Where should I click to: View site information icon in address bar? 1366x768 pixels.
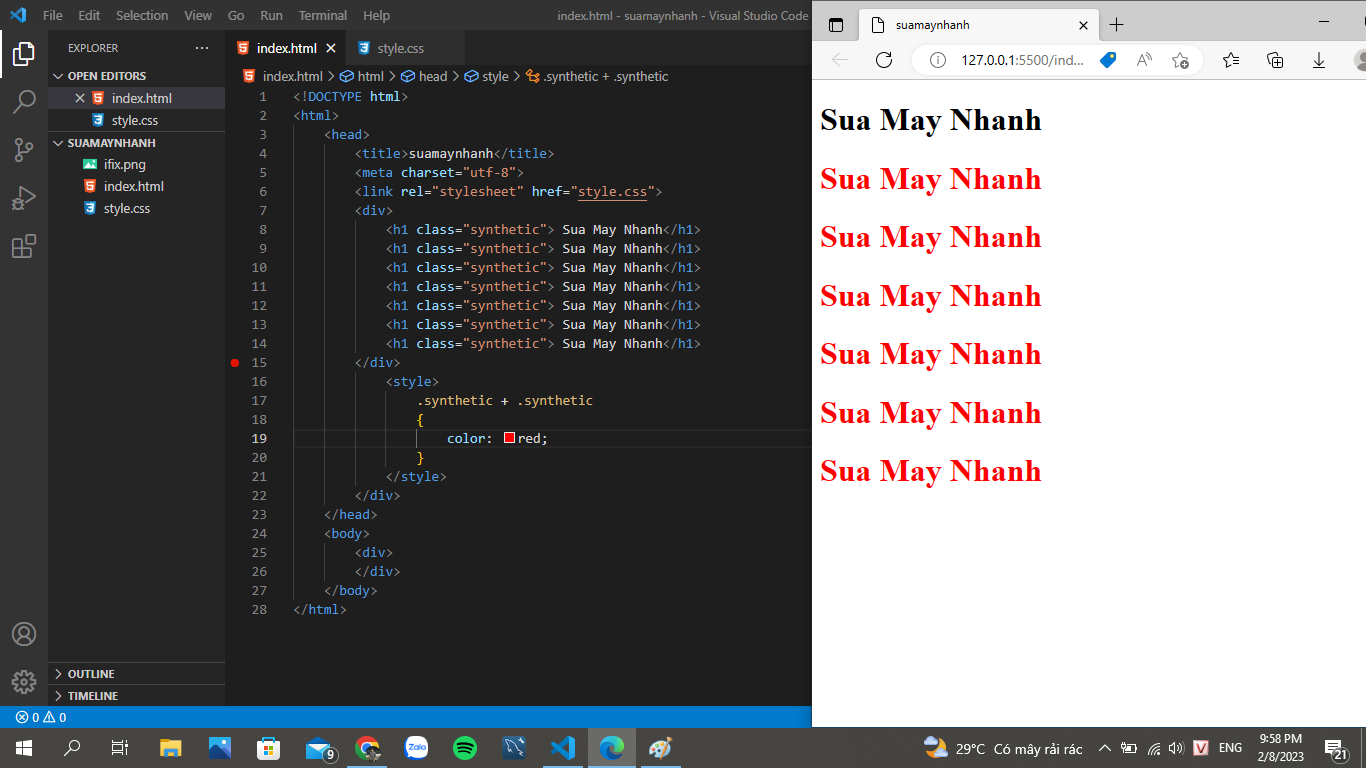938,60
